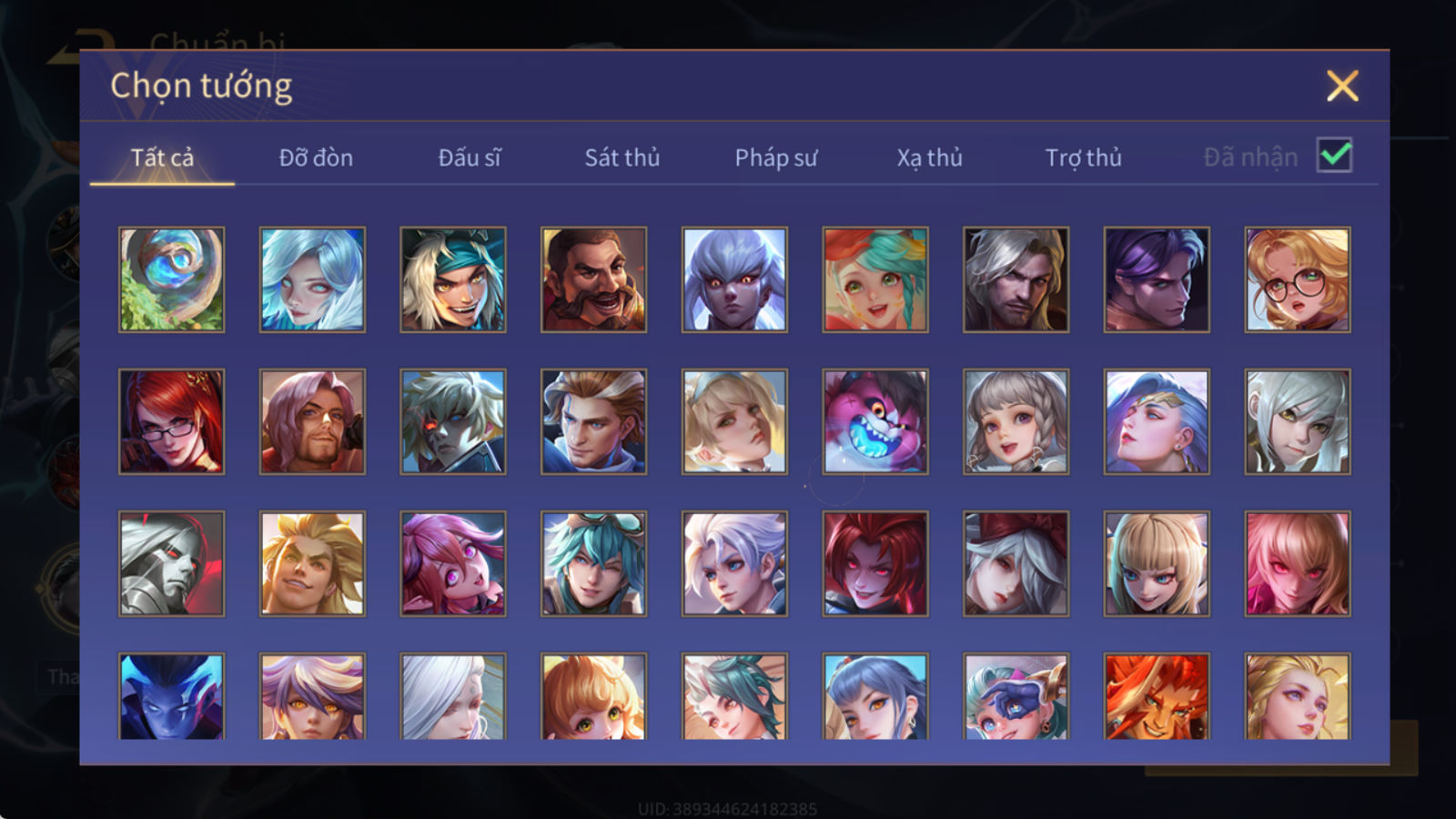Screen dimensions: 1456x819
Task: Filter heroes by Xạ thủ
Action: [929, 157]
